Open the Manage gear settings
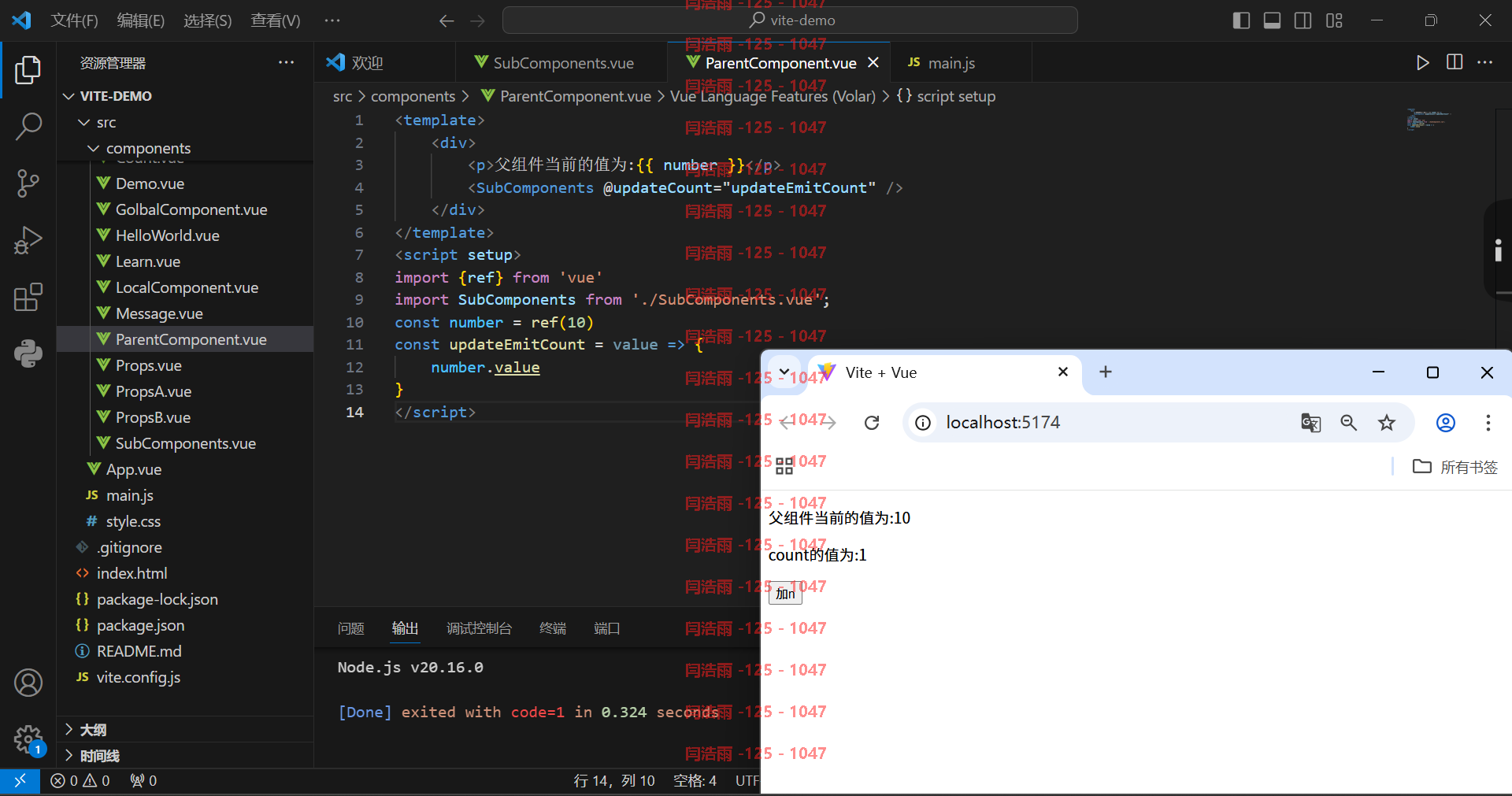 (x=28, y=739)
